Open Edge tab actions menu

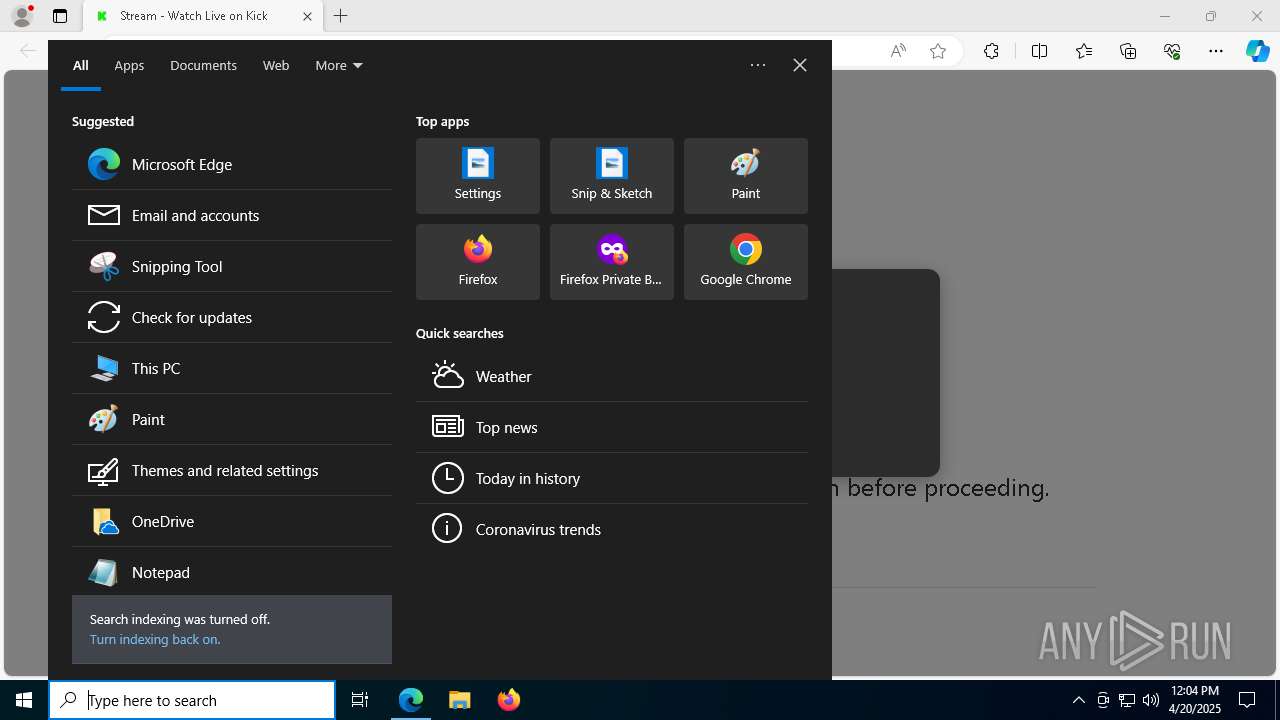60,16
